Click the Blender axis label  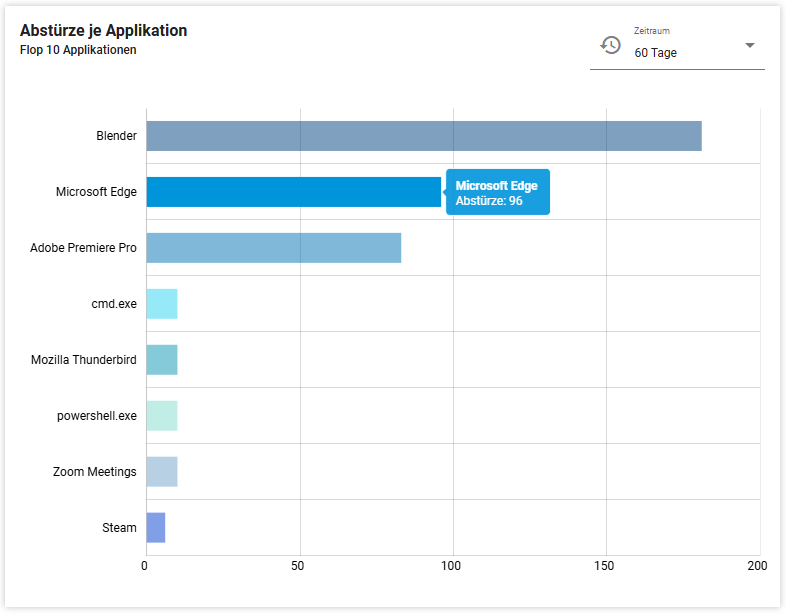pyautogui.click(x=116, y=136)
